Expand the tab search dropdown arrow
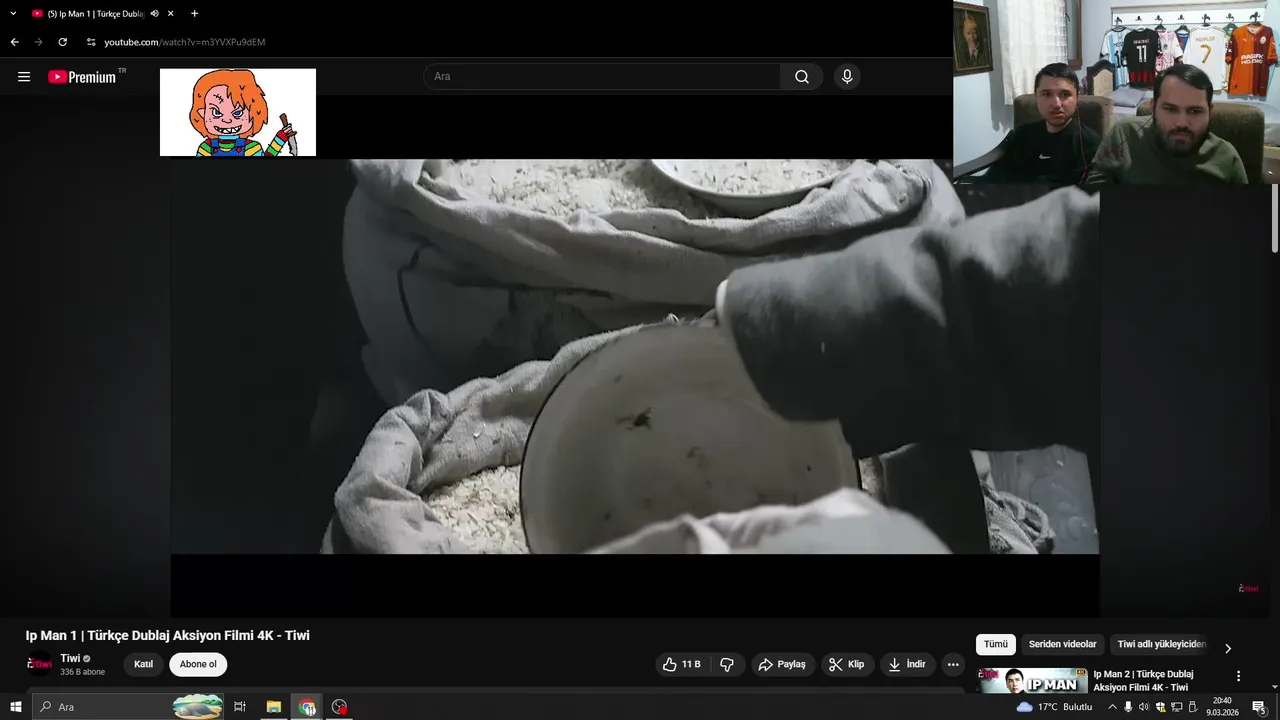 point(13,14)
